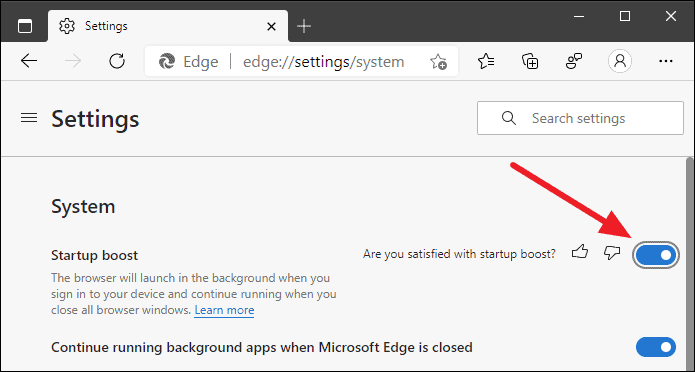Toggle the Startup boost switch

click(656, 255)
